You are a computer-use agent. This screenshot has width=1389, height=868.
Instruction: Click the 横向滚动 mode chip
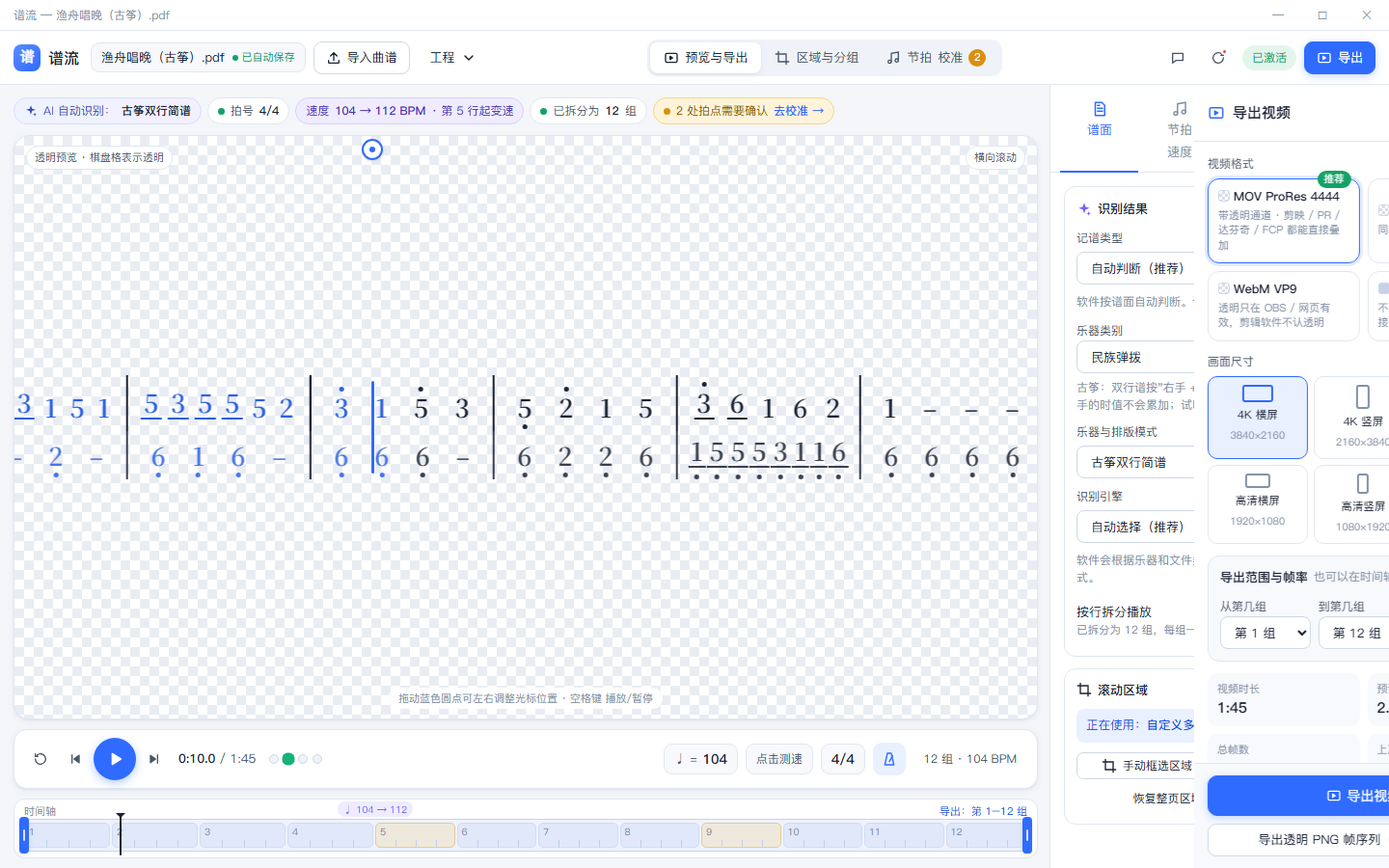(x=995, y=157)
